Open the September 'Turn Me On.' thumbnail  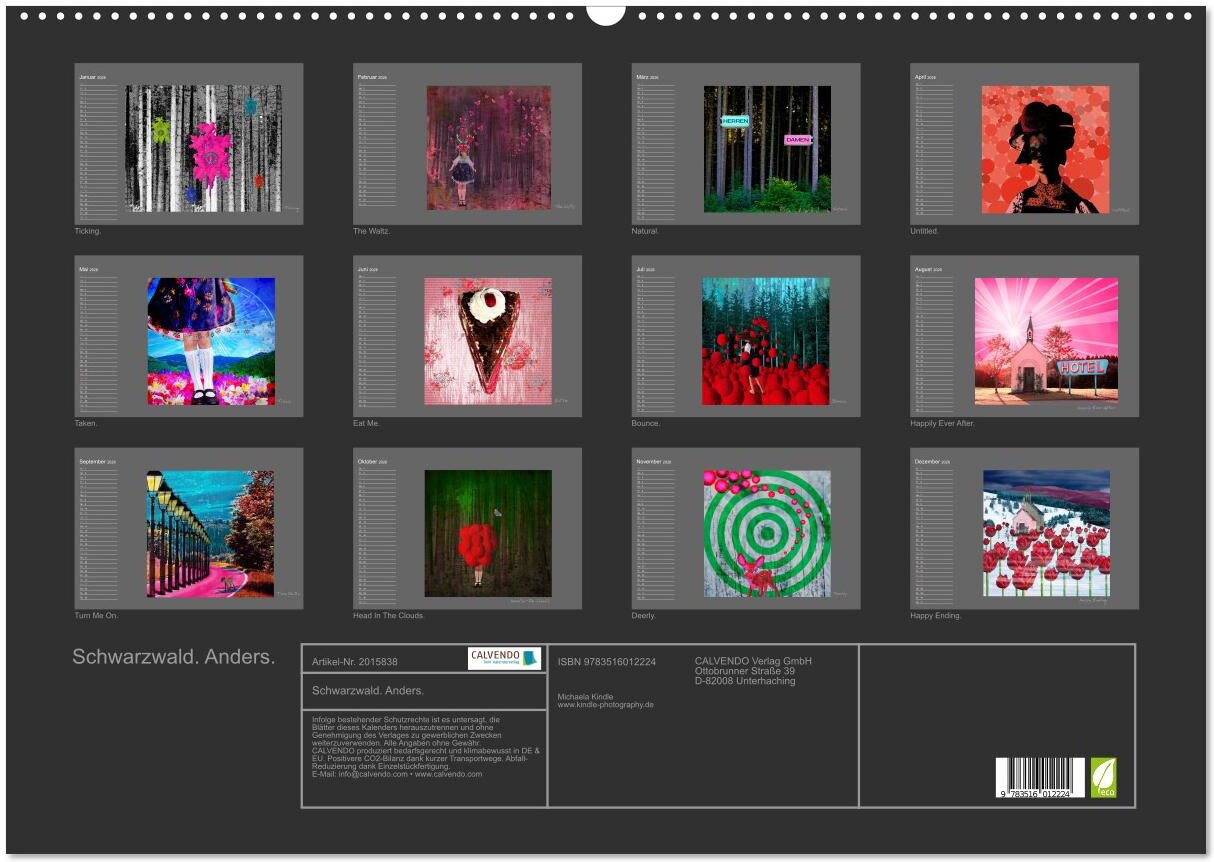point(189,528)
